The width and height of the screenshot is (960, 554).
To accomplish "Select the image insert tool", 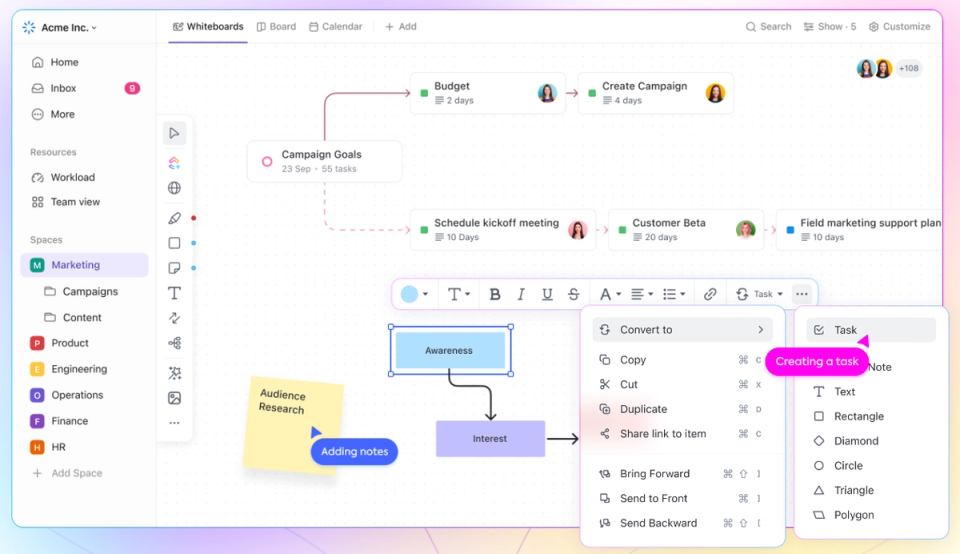I will coord(174,398).
